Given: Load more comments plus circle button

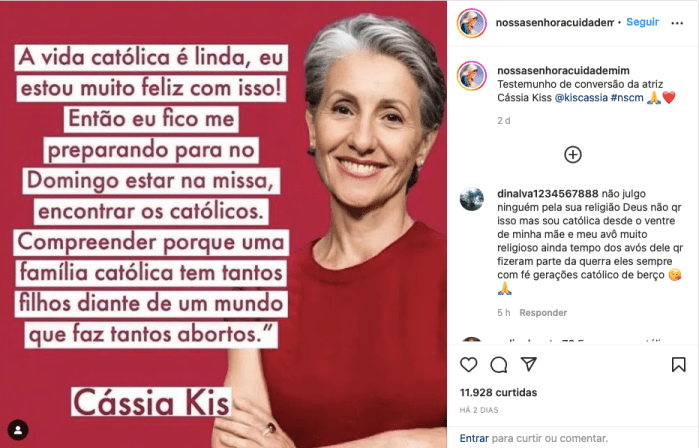Looking at the screenshot, I should tap(573, 155).
